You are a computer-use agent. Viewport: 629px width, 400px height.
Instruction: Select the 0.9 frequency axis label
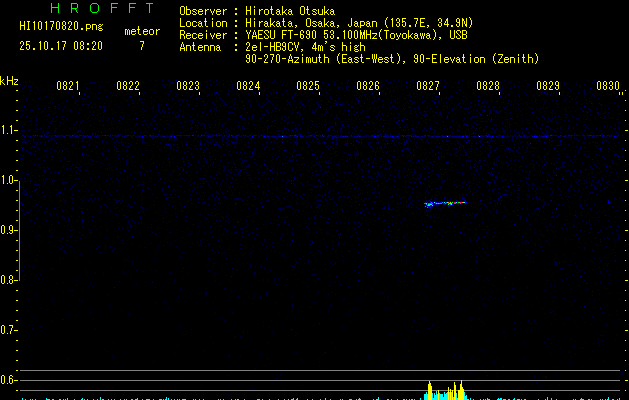tap(9, 230)
